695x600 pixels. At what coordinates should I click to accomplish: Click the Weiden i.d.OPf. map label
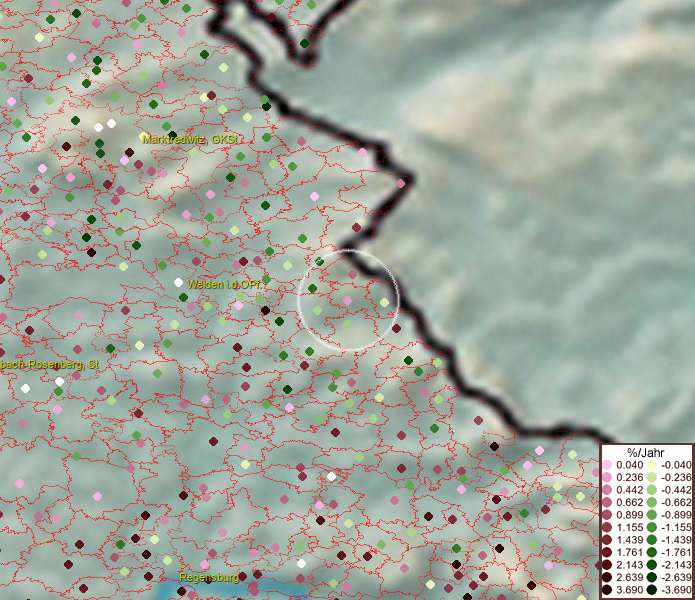225,284
